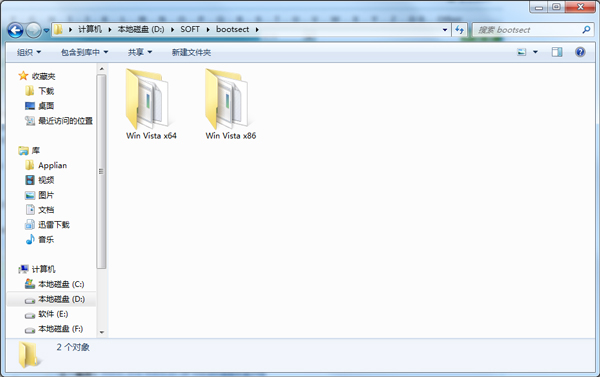Open the 视频 library

(x=46, y=180)
